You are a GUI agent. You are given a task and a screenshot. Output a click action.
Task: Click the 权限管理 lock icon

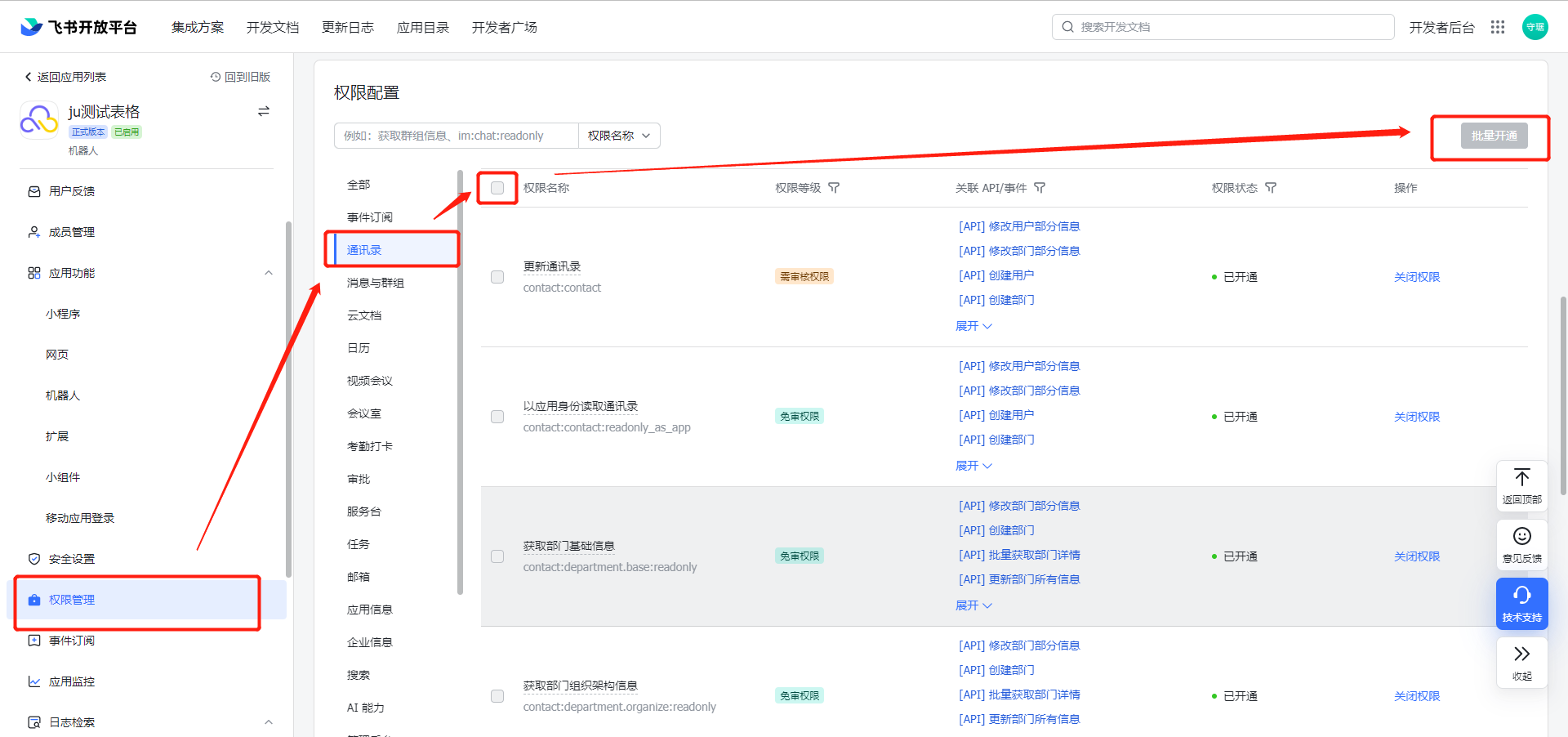coord(34,600)
